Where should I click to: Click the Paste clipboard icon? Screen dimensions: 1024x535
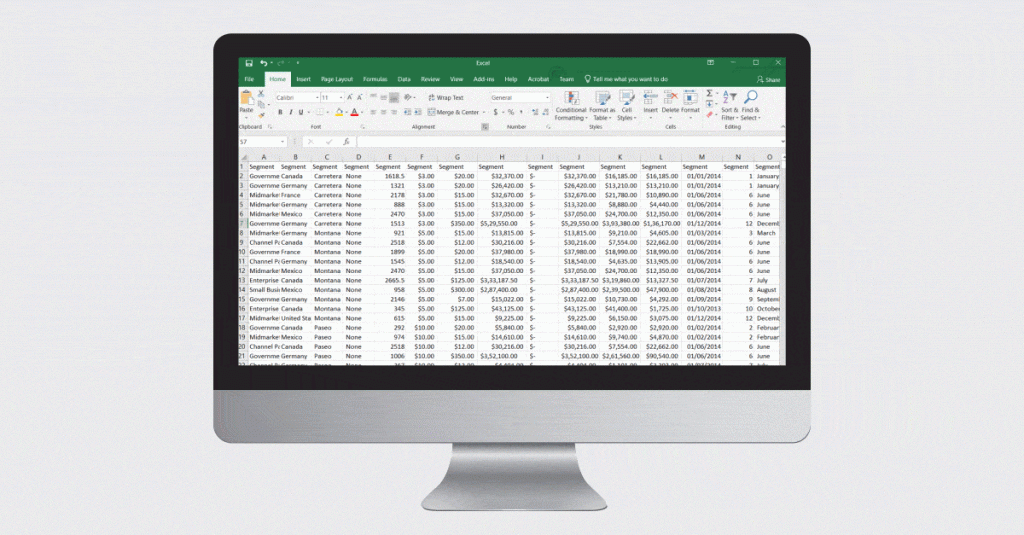point(247,99)
